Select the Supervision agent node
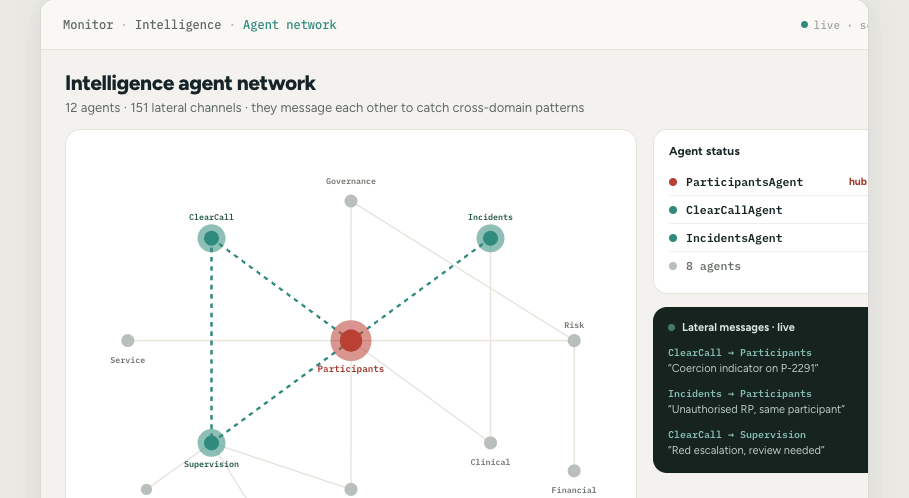 coord(211,443)
